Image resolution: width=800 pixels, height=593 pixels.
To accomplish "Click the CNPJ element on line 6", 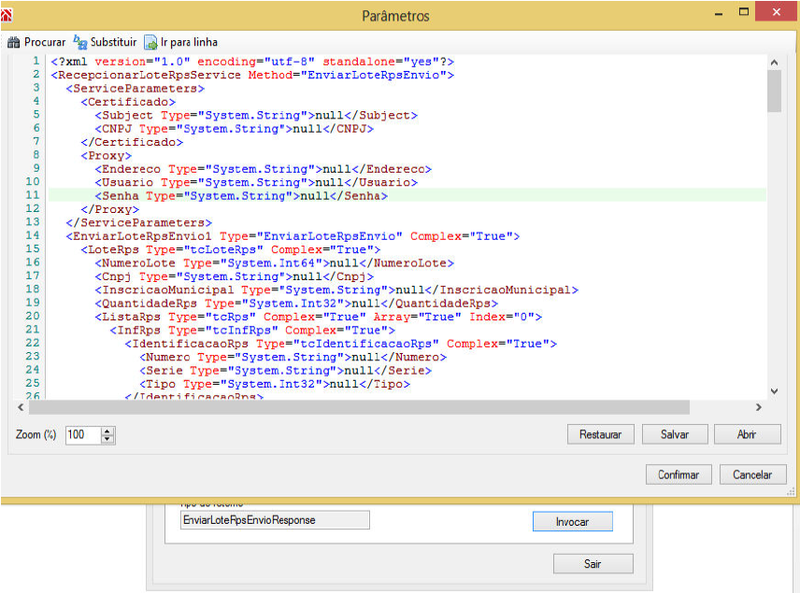I will point(234,129).
